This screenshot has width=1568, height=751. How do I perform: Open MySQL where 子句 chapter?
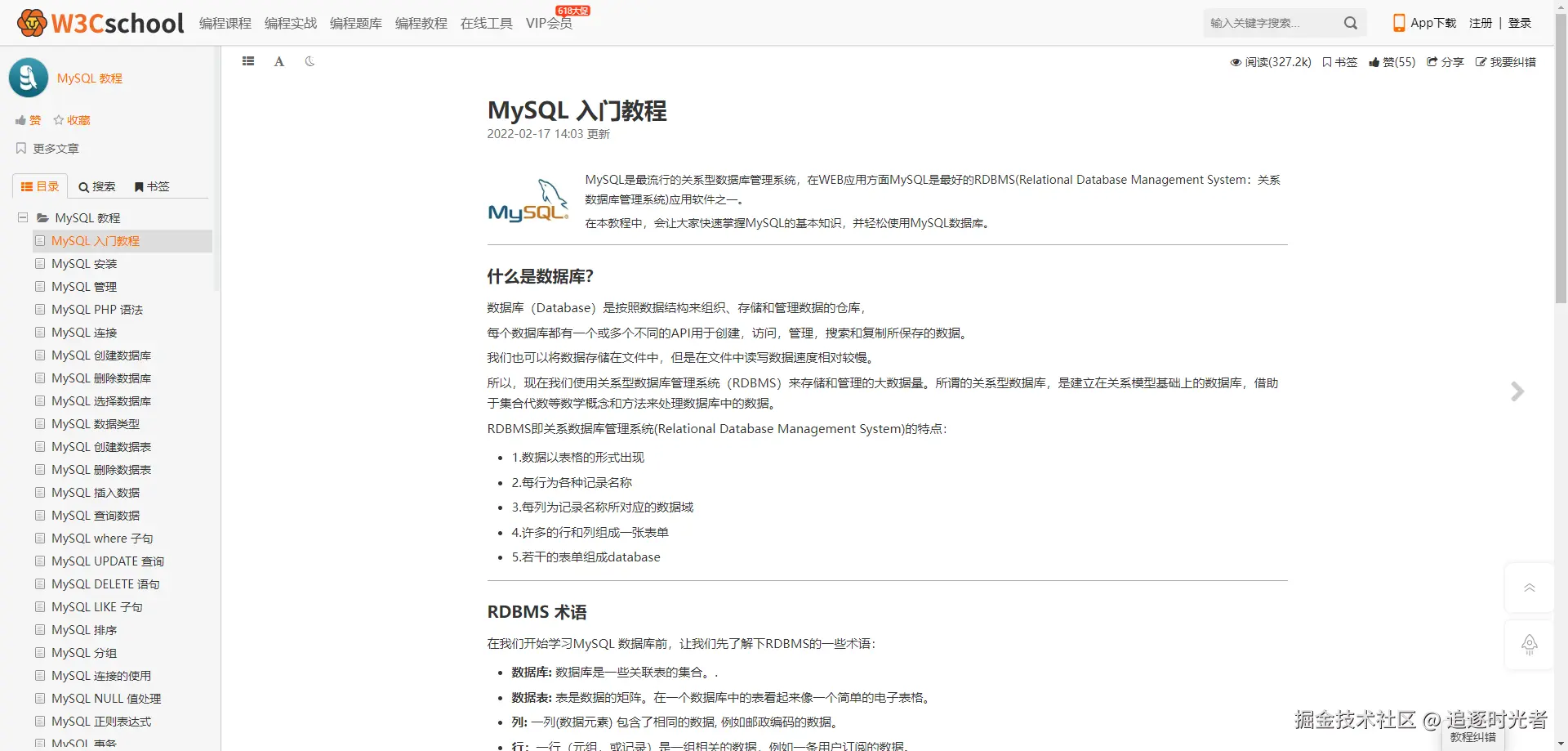tap(102, 539)
